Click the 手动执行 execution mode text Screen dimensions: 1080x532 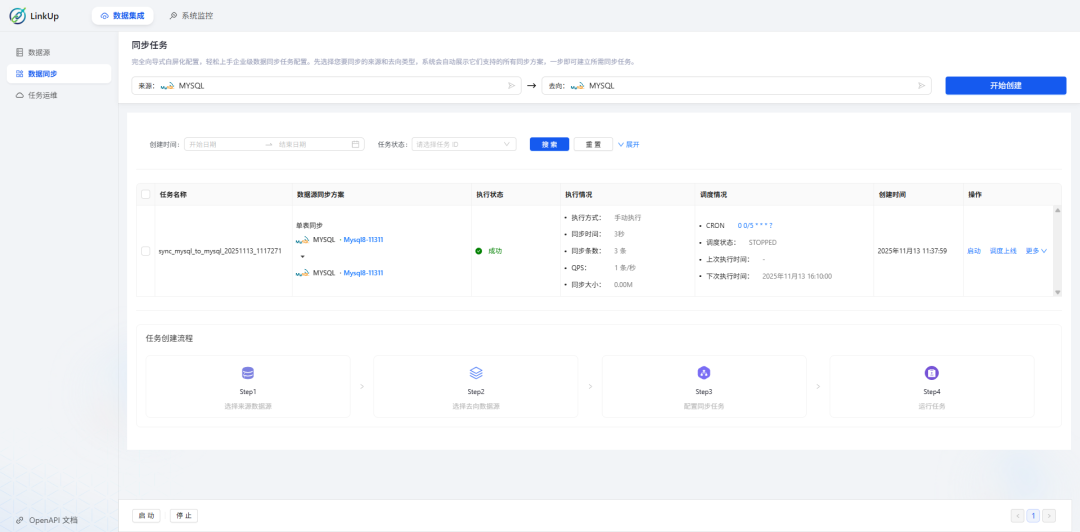[x=627, y=218]
